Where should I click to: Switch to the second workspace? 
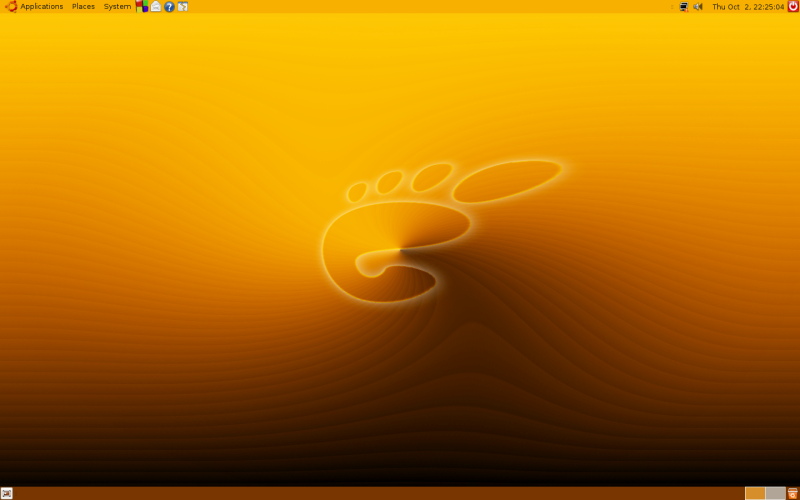(x=776, y=493)
